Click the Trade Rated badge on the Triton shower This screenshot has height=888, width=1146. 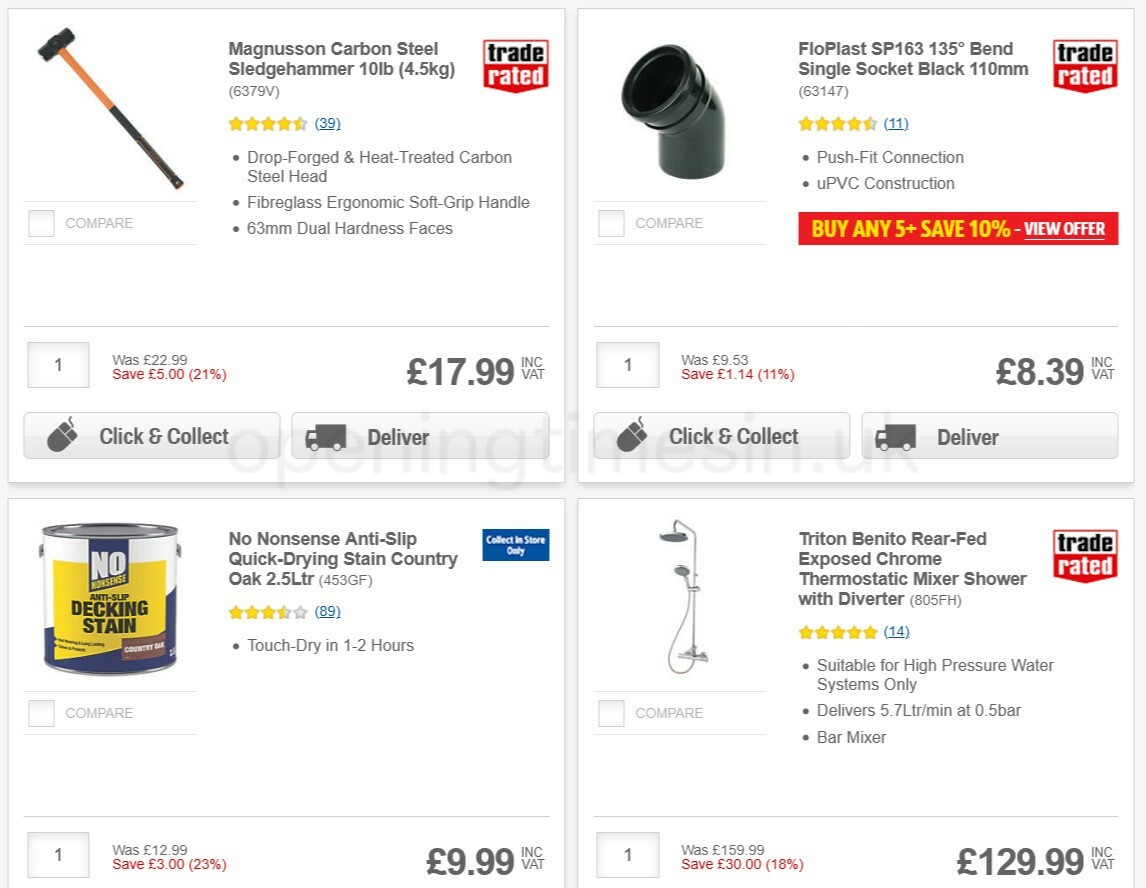(x=1085, y=555)
